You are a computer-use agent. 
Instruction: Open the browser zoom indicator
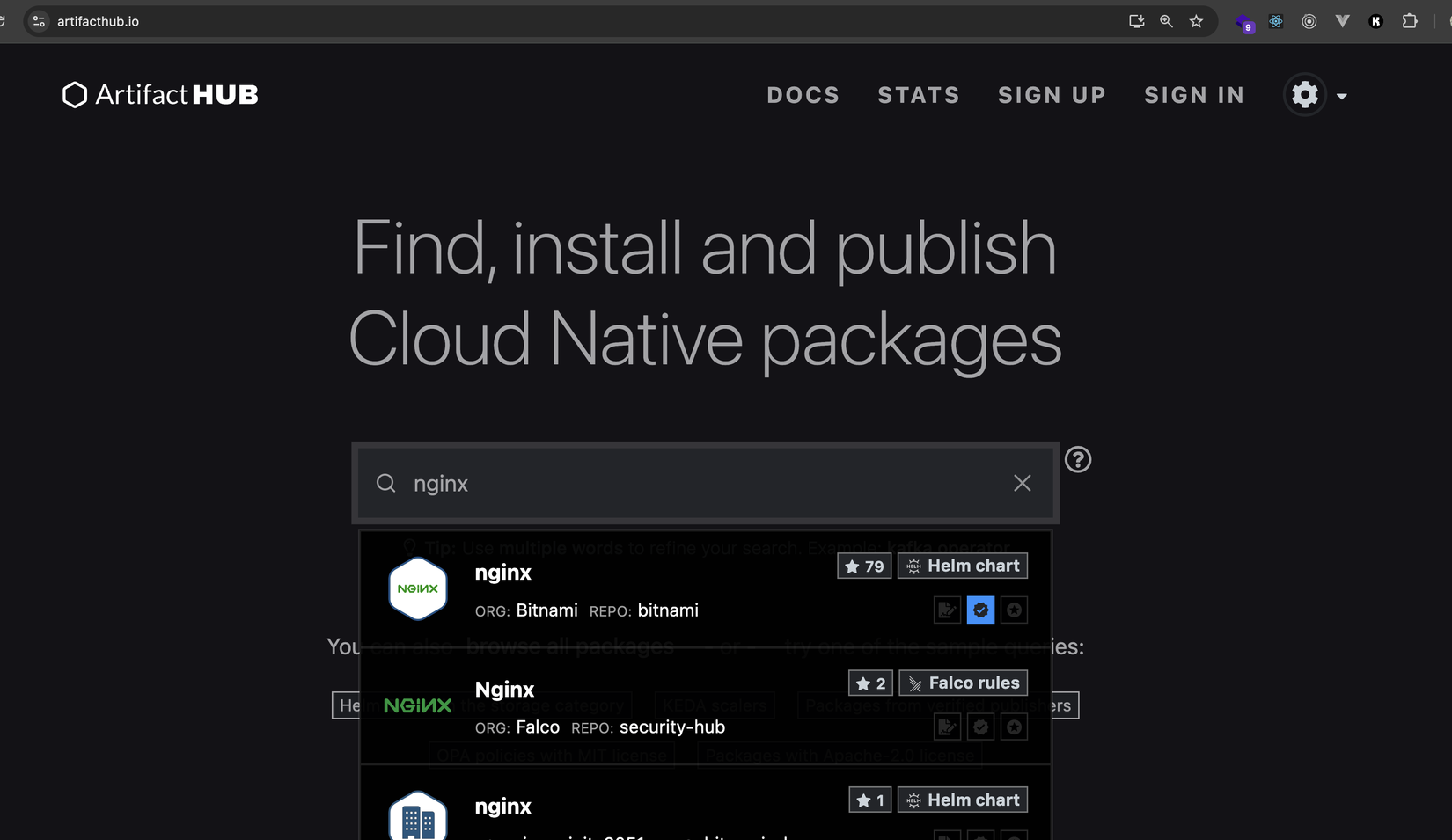(1166, 21)
